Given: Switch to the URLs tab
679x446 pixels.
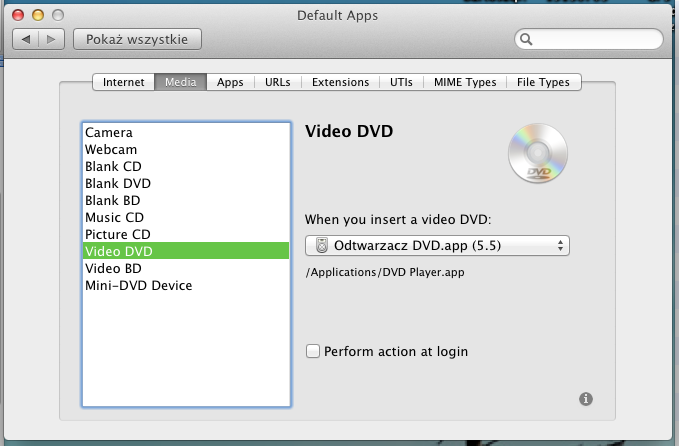Looking at the screenshot, I should 278,82.
